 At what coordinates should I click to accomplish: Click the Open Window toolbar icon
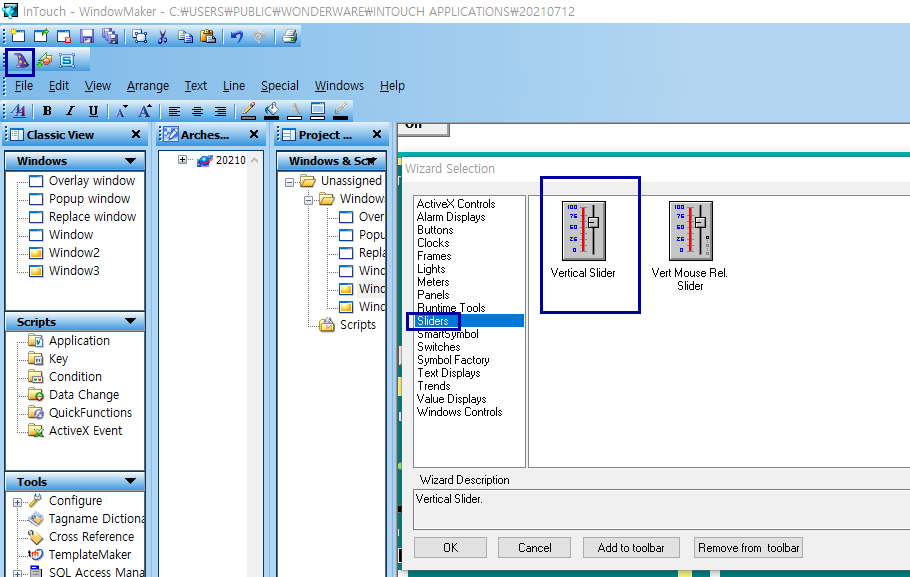click(x=41, y=37)
